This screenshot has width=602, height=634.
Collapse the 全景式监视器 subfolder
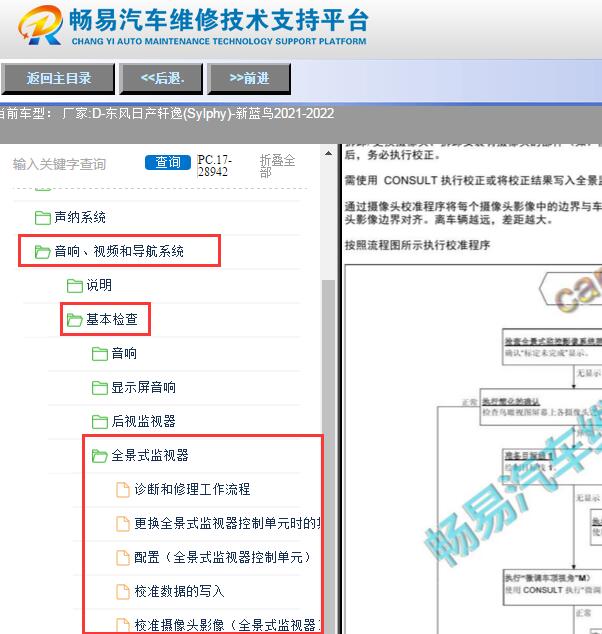tap(150, 455)
